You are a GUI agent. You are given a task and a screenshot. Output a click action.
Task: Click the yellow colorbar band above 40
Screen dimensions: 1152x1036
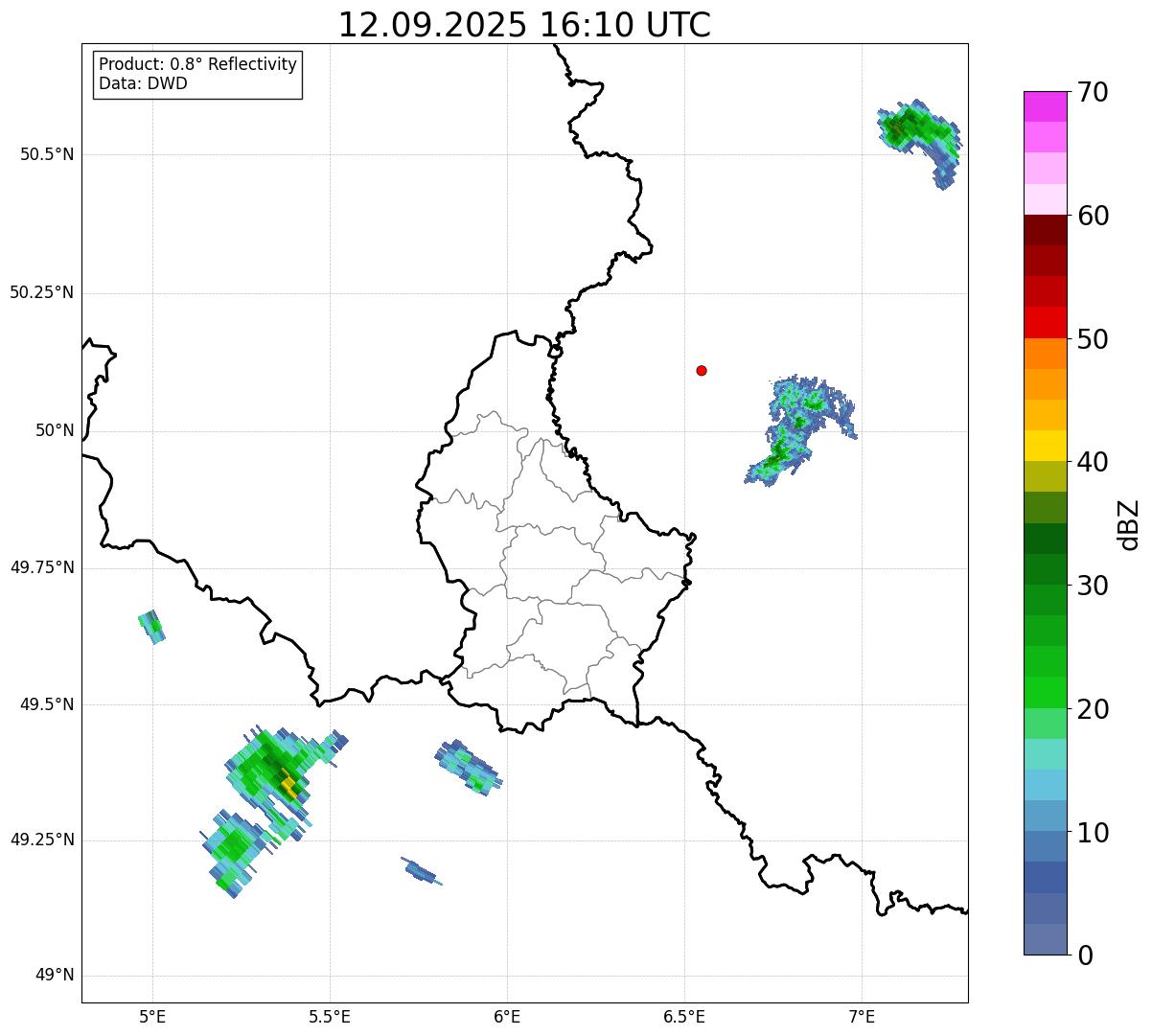coord(1046,446)
